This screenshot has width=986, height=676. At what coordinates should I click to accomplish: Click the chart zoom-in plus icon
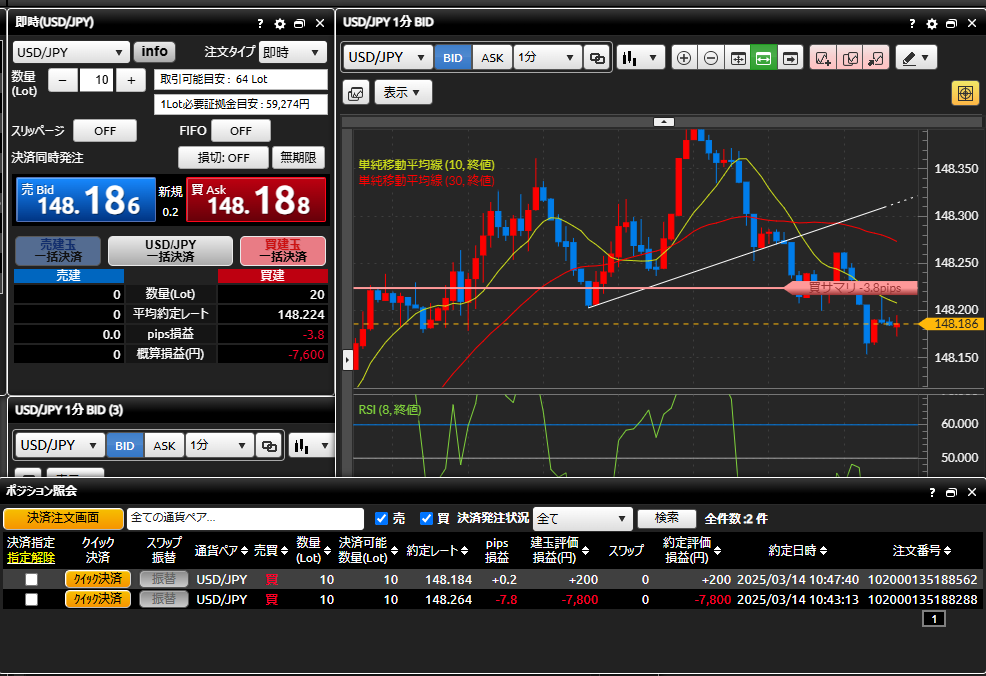click(x=684, y=58)
